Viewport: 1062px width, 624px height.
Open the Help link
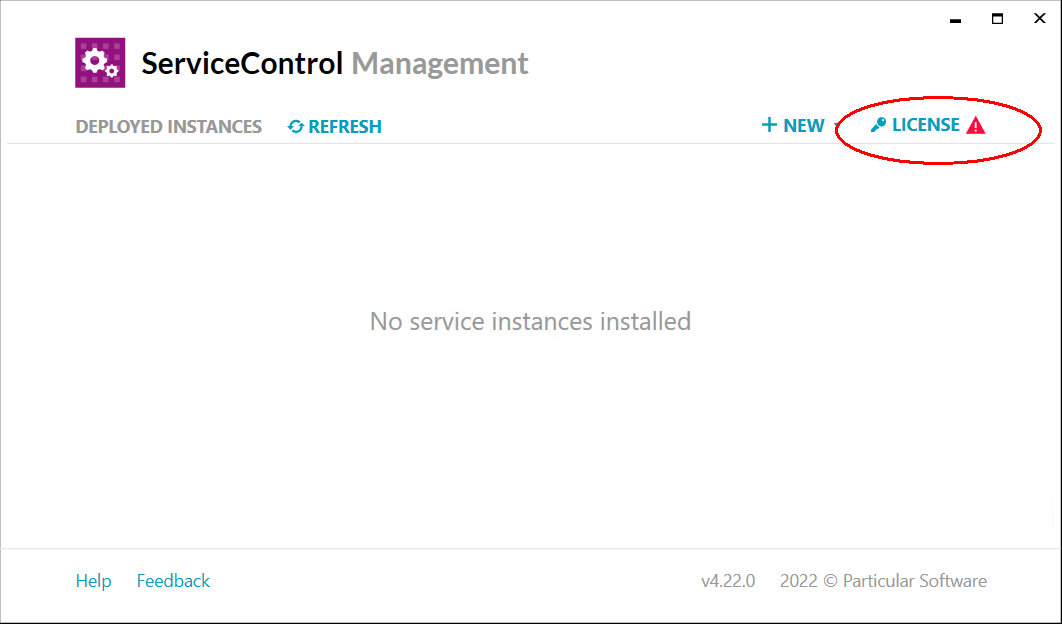coord(93,581)
